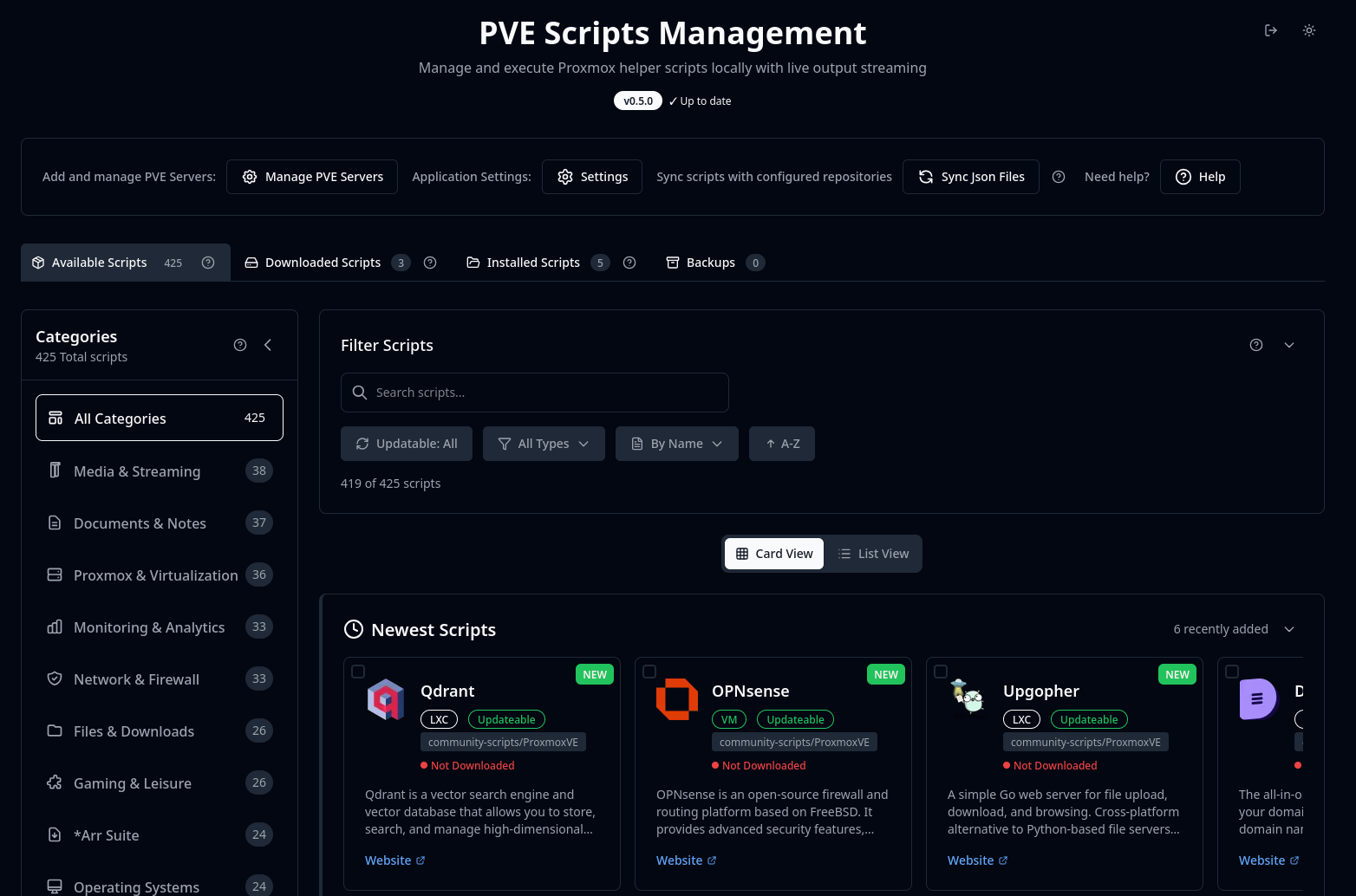Click the logout icon in top right
The height and width of the screenshot is (896, 1356).
click(1271, 30)
